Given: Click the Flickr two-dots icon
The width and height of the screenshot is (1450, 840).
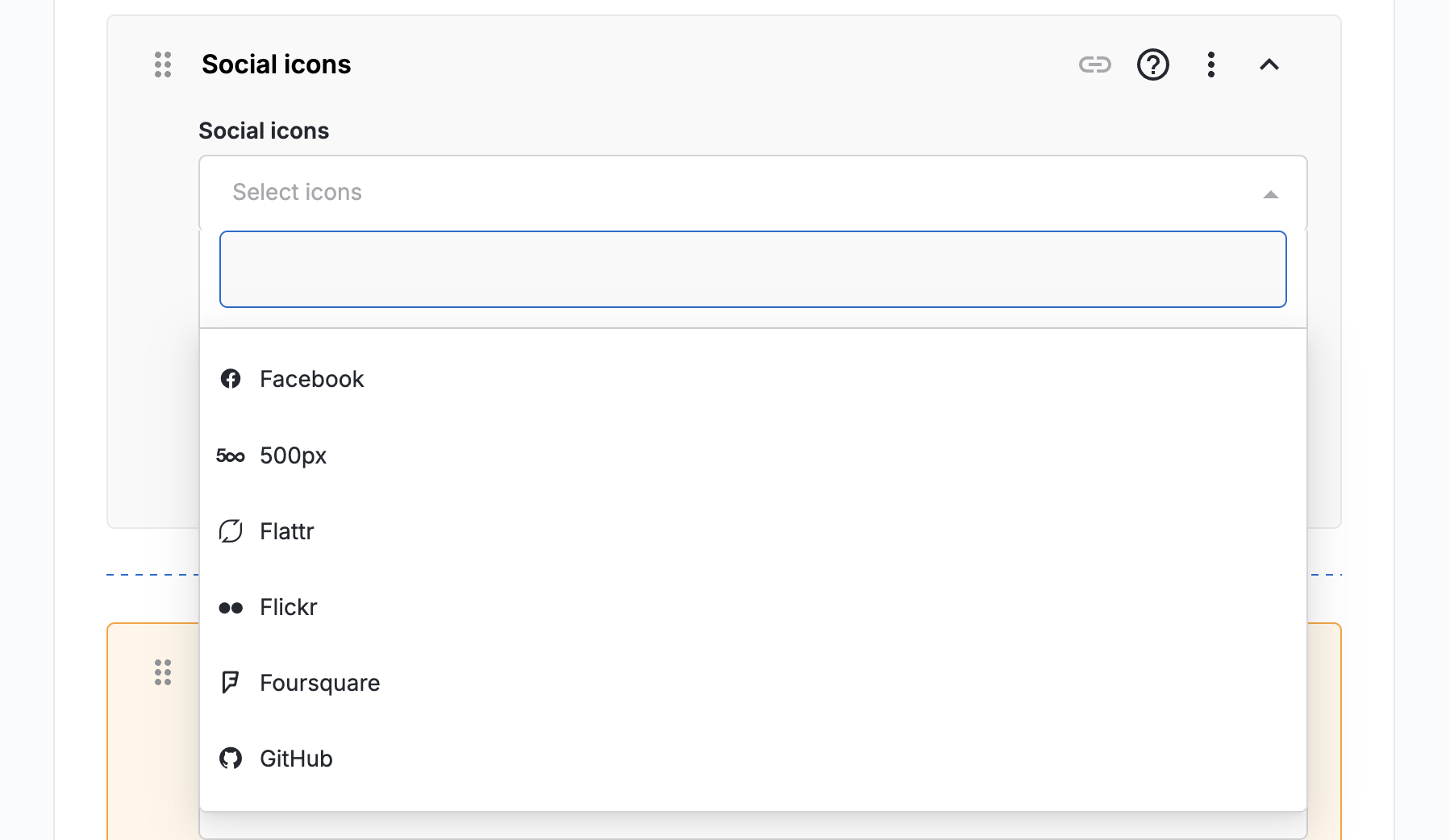Looking at the screenshot, I should point(231,608).
